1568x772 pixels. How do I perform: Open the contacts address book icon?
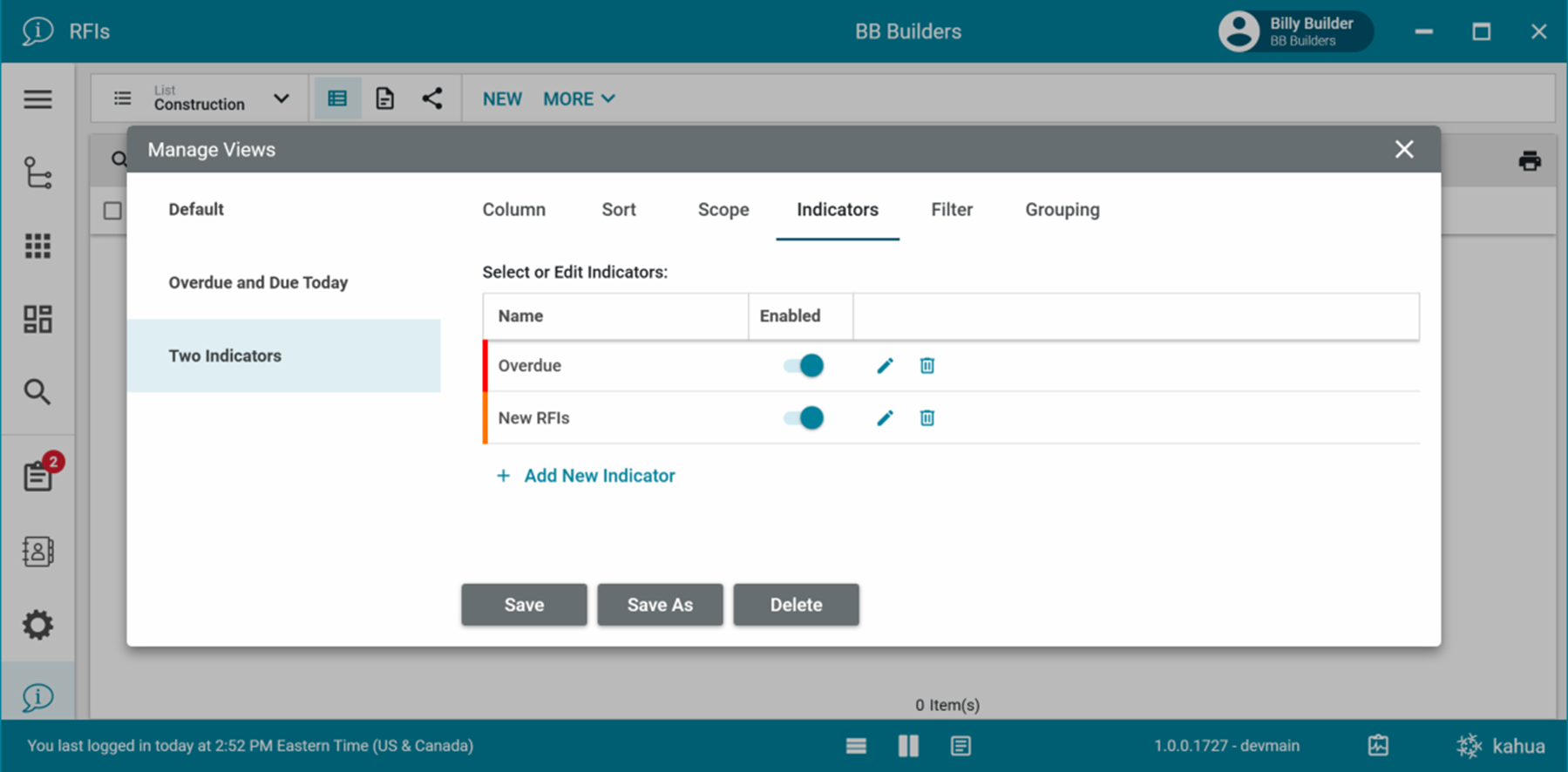click(x=37, y=552)
